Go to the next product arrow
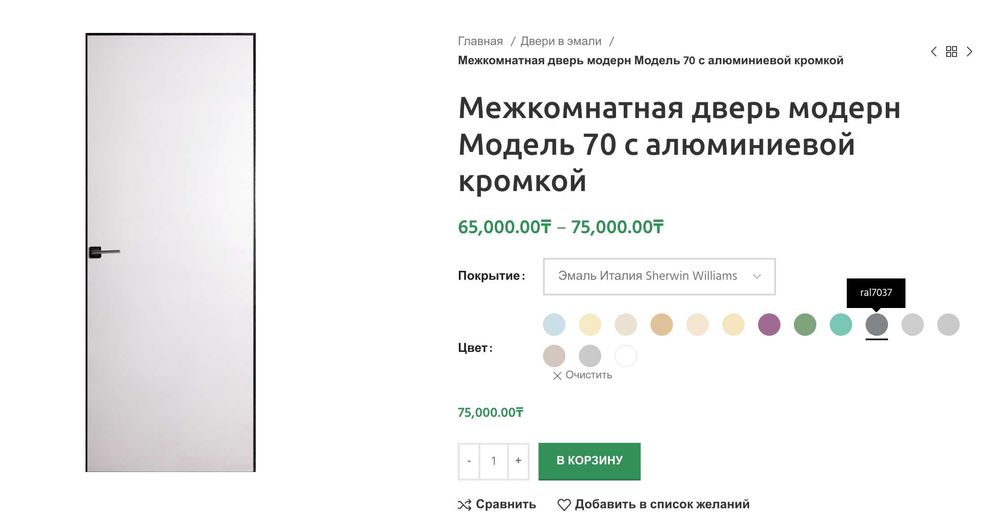The image size is (1000, 530). (x=969, y=52)
